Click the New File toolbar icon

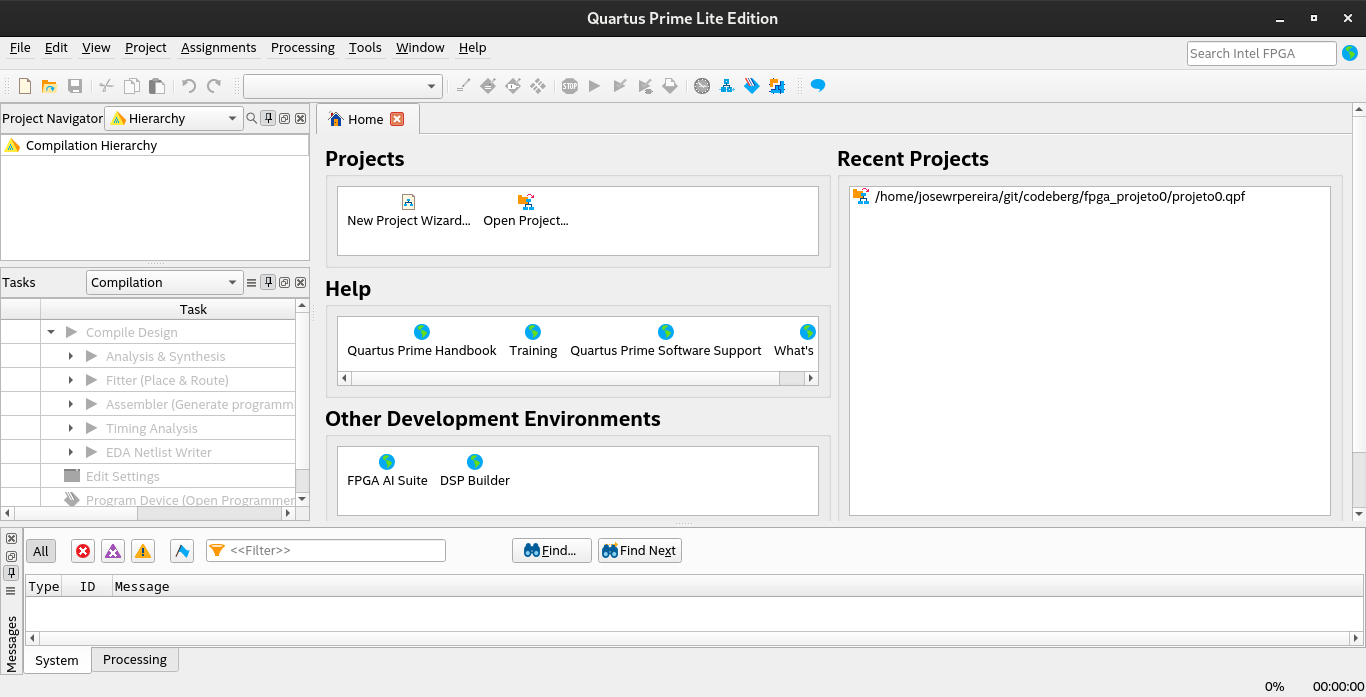tap(25, 86)
